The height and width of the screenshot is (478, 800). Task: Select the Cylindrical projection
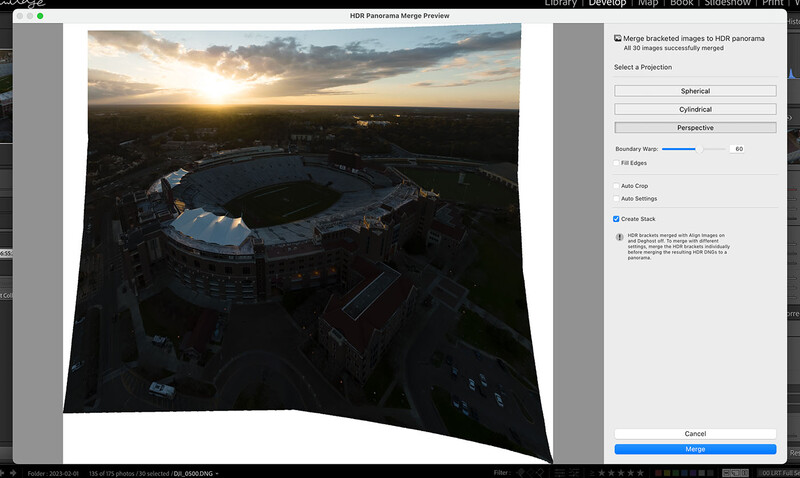[x=695, y=109]
